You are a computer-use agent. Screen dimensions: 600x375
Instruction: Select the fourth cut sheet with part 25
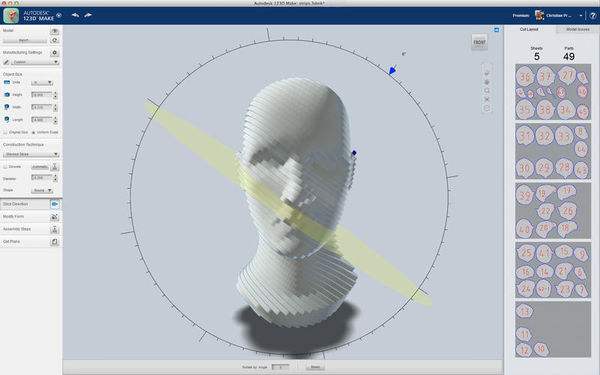click(x=553, y=270)
